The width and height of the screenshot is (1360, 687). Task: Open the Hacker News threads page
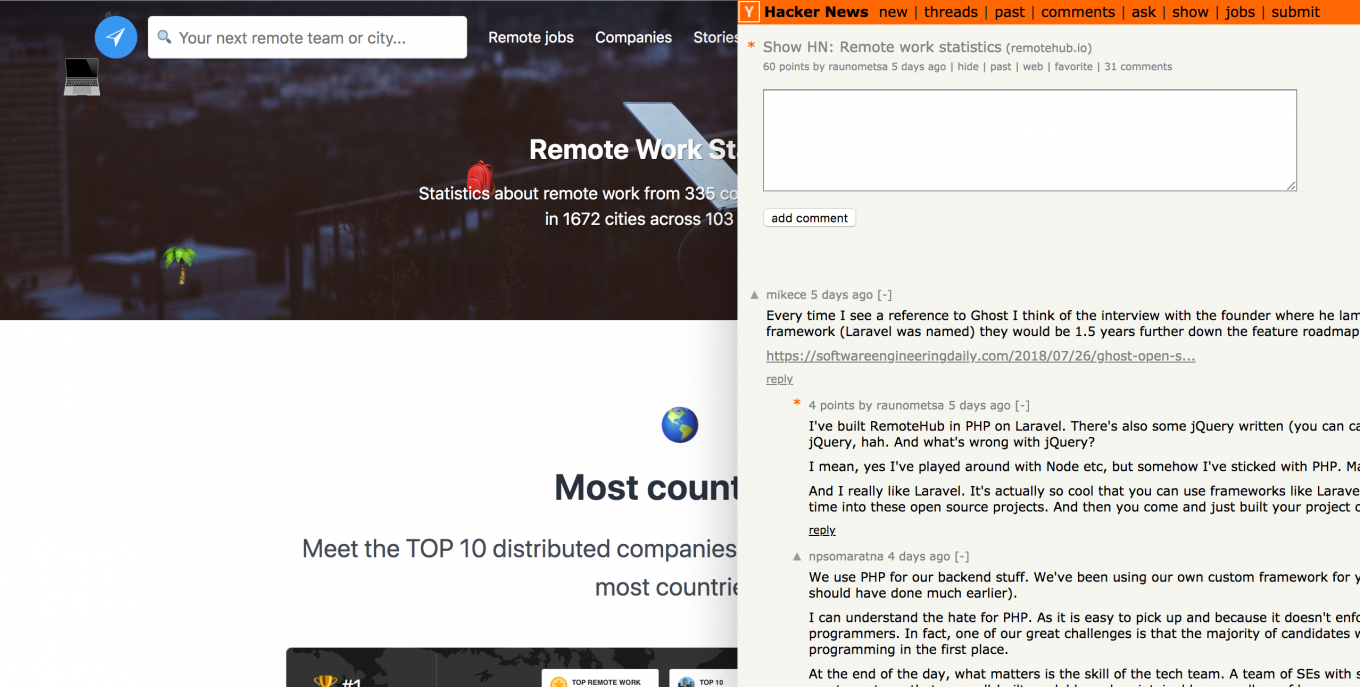[x=950, y=12]
